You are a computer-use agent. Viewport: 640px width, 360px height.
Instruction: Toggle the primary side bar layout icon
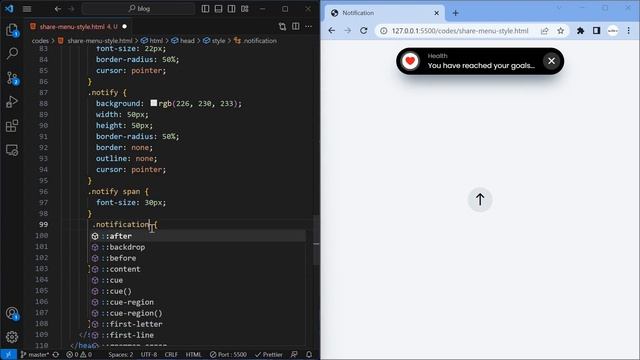click(x=205, y=9)
